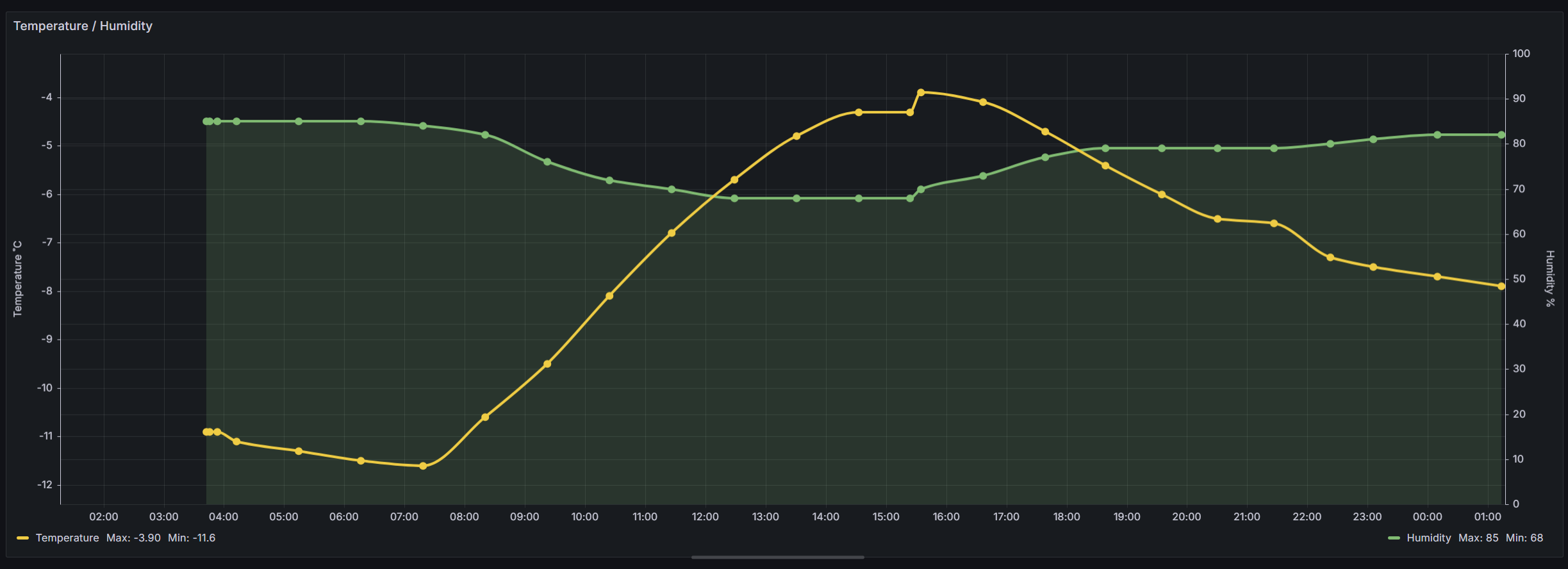Toggle the Humidity series in legend

click(x=1428, y=538)
